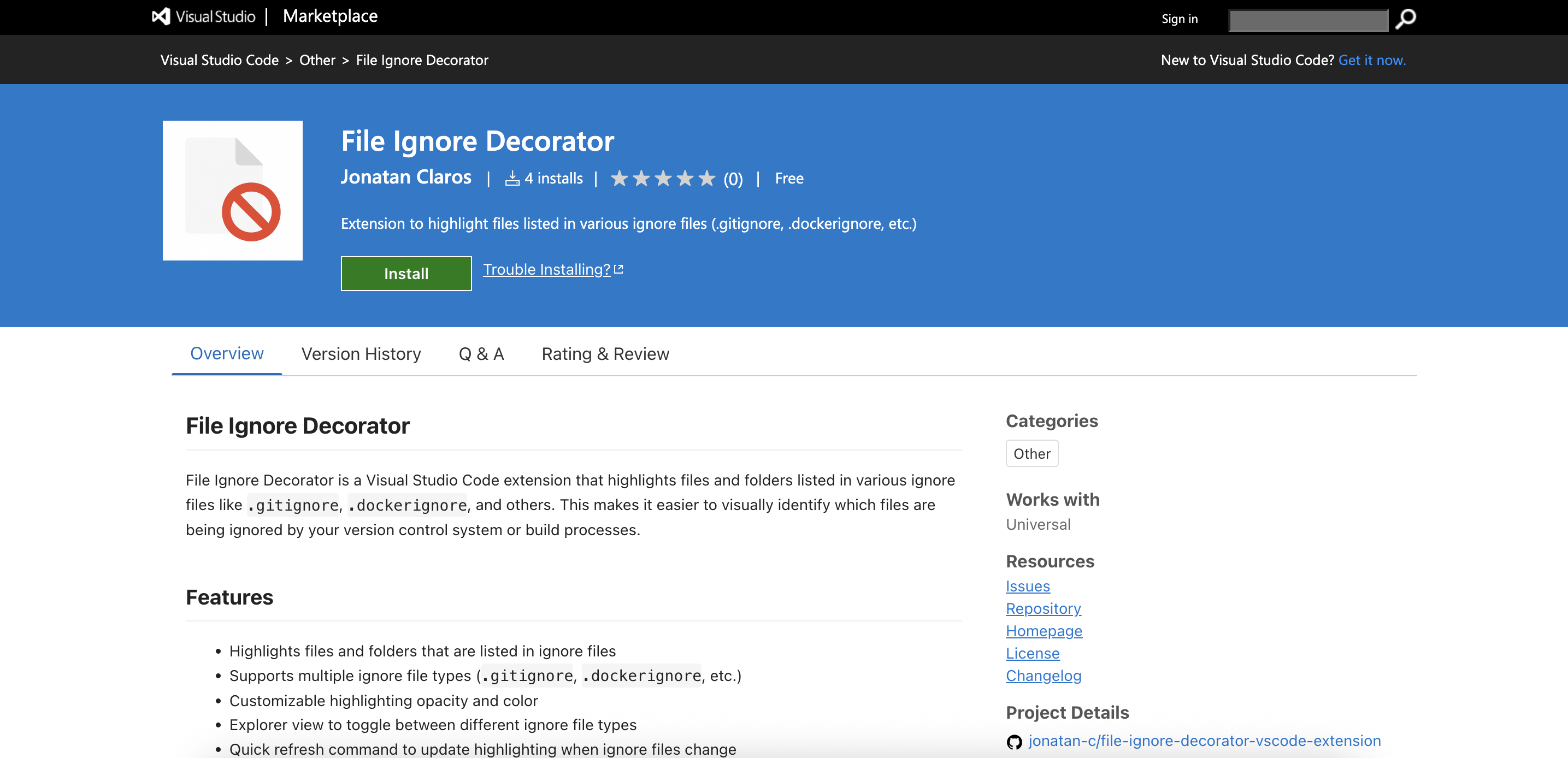Switch to the Version History tab

[361, 353]
